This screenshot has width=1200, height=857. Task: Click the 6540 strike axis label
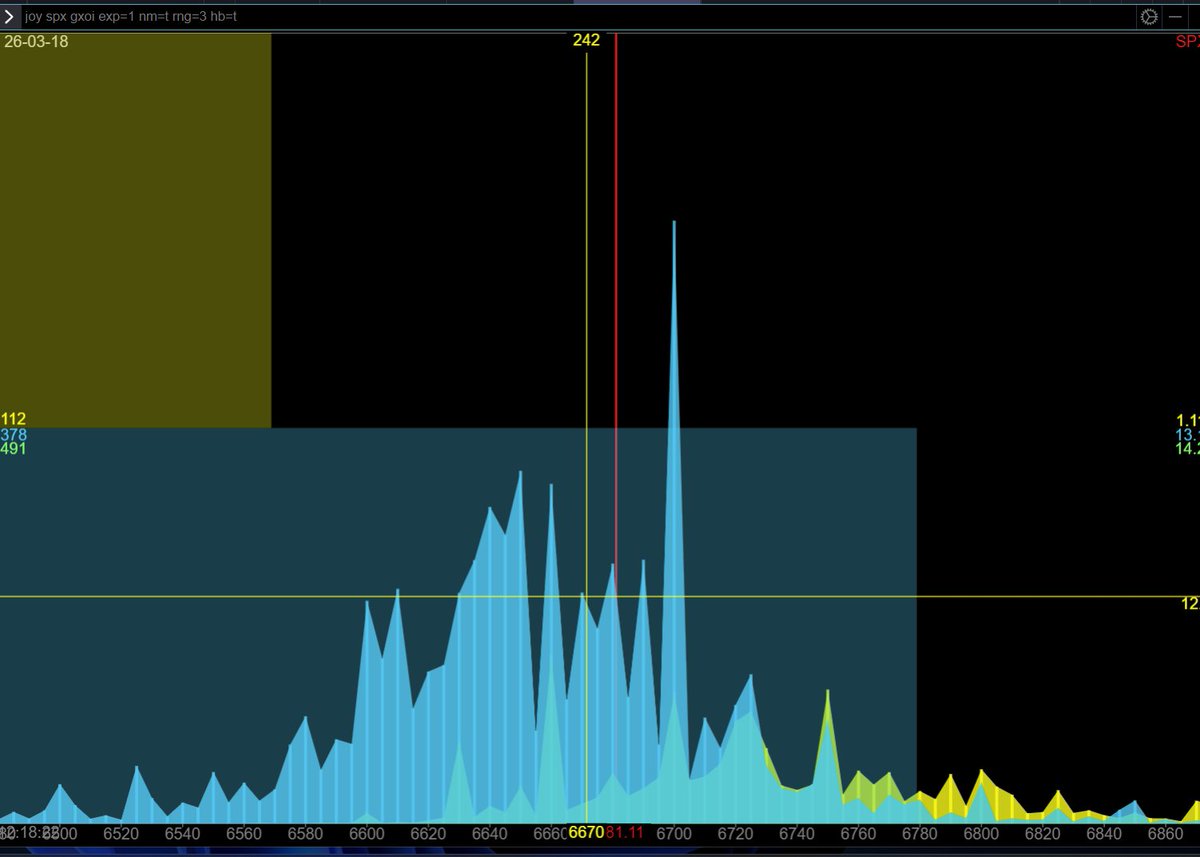tap(182, 833)
